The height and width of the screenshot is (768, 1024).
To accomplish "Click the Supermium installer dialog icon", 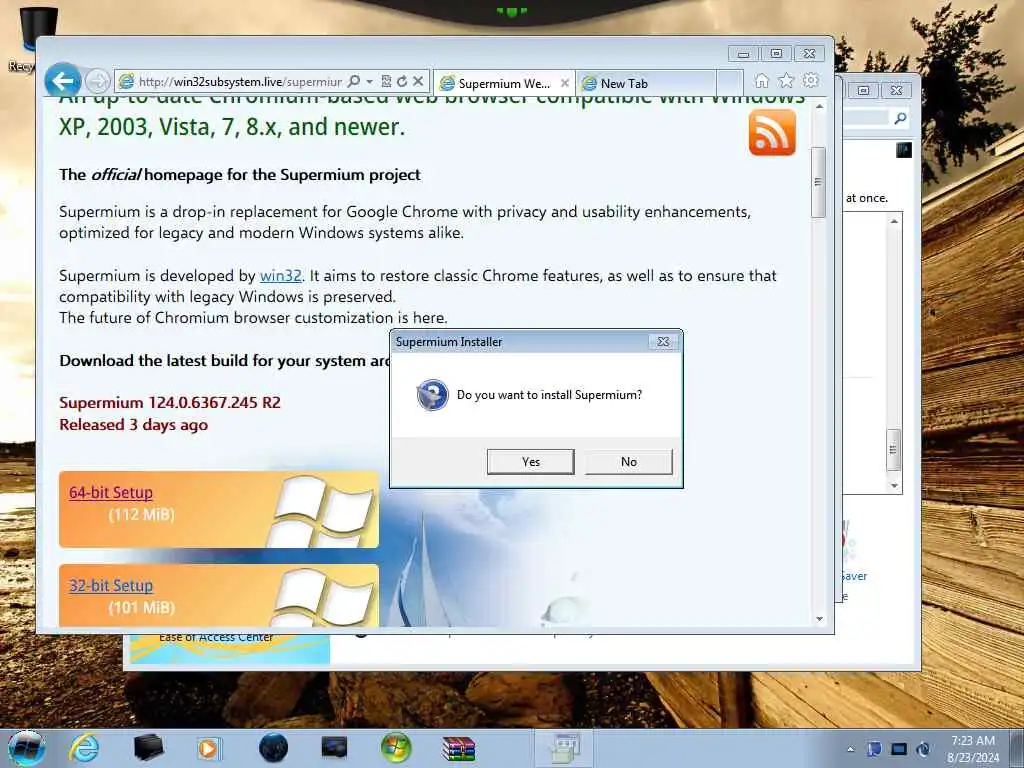I will [x=432, y=395].
